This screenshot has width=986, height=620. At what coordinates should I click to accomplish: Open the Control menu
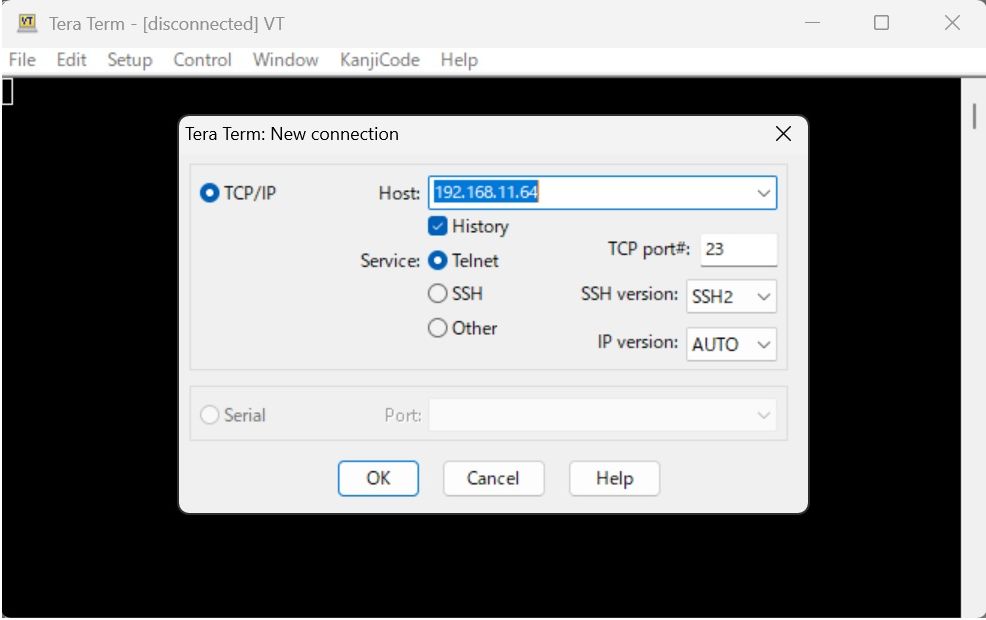tap(202, 60)
